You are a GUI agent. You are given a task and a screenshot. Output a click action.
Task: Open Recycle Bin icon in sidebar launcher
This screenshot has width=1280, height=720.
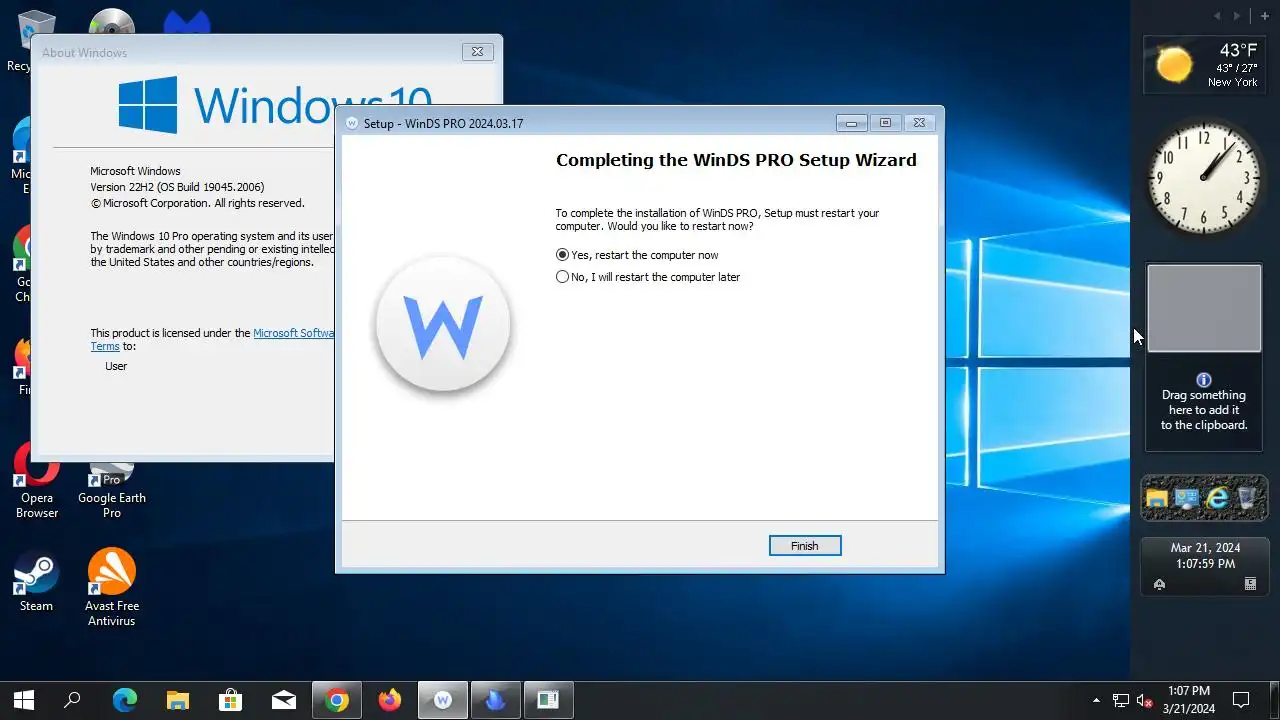point(1247,498)
